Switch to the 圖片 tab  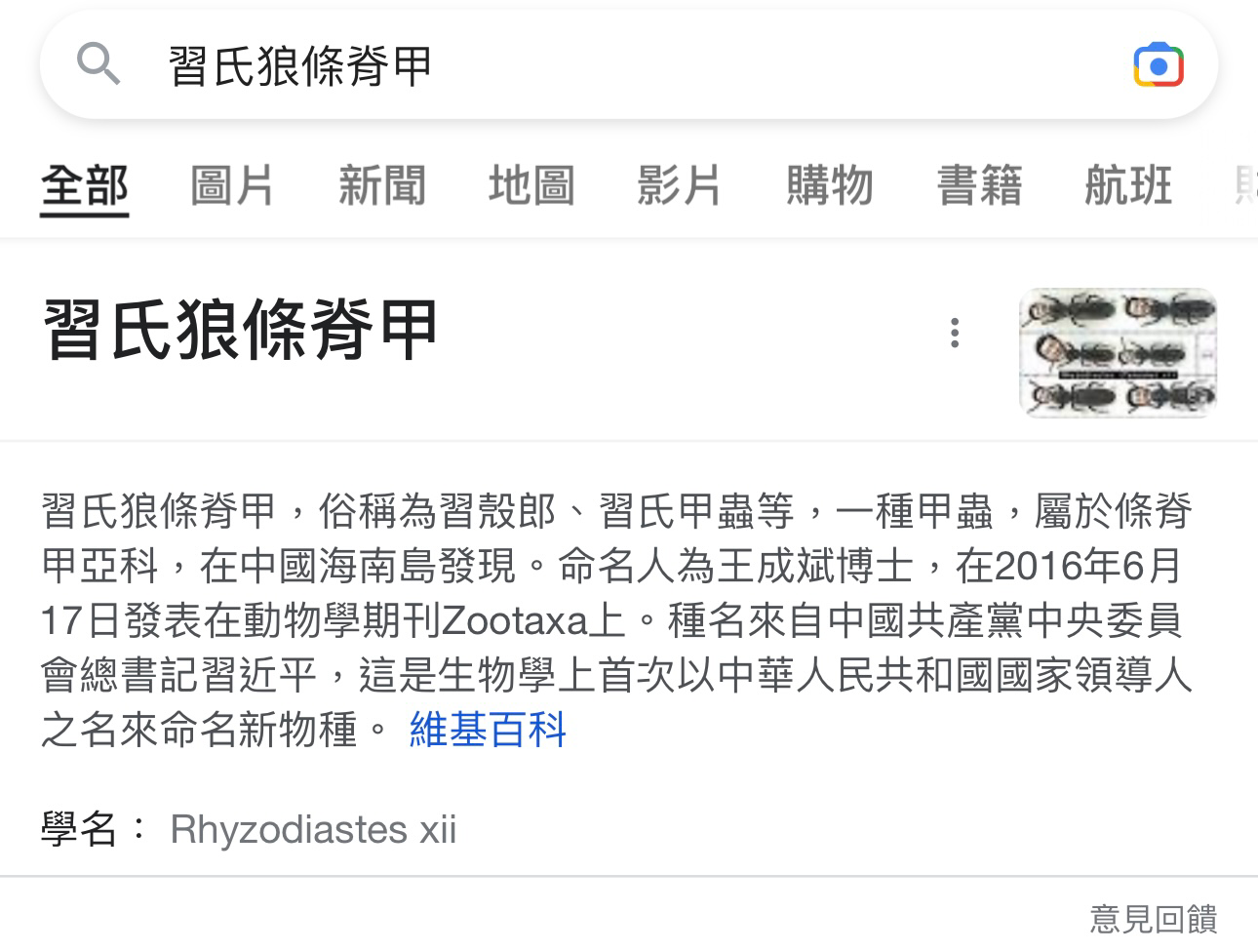[232, 185]
